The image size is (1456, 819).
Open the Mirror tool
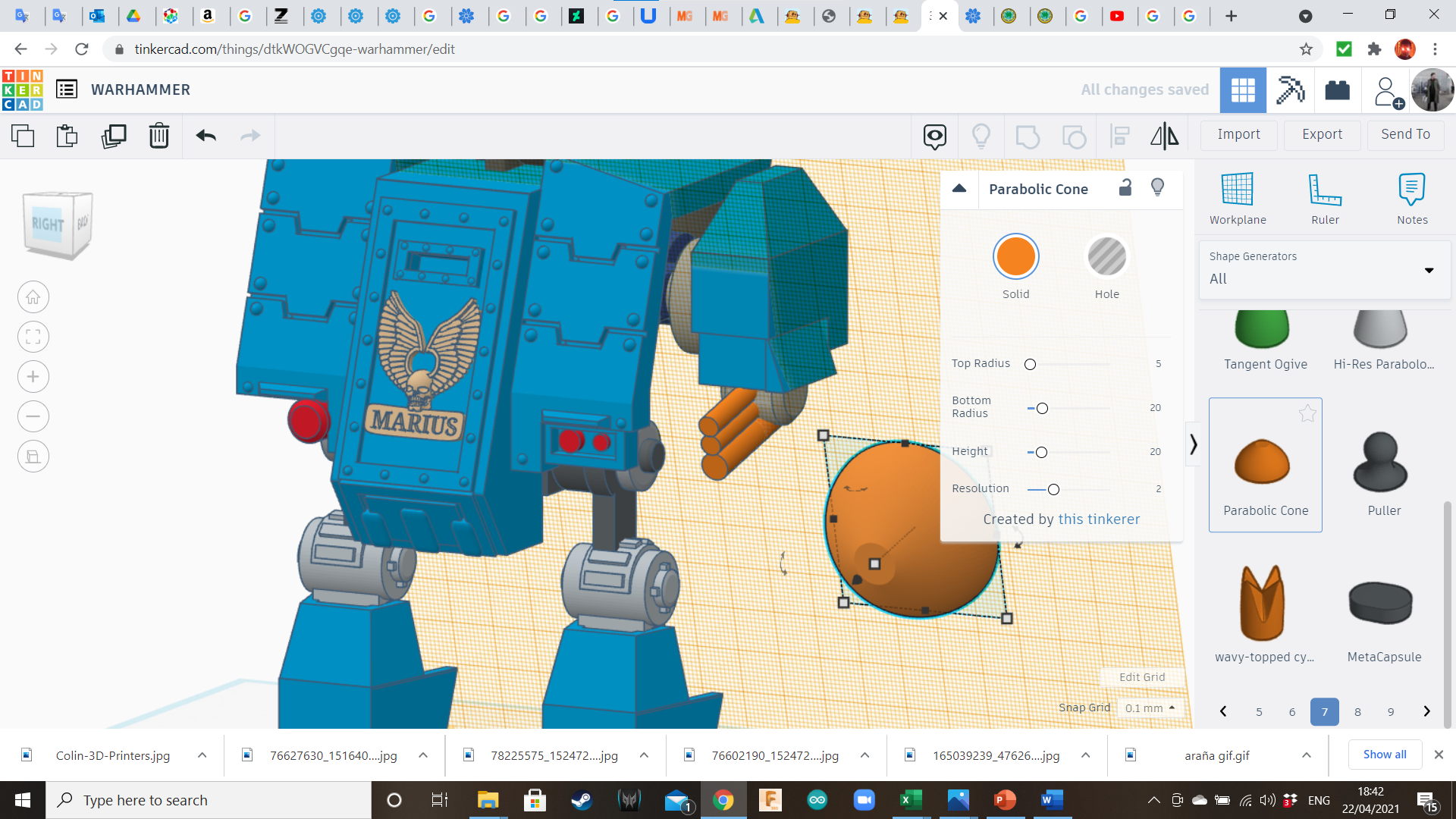tap(1164, 136)
